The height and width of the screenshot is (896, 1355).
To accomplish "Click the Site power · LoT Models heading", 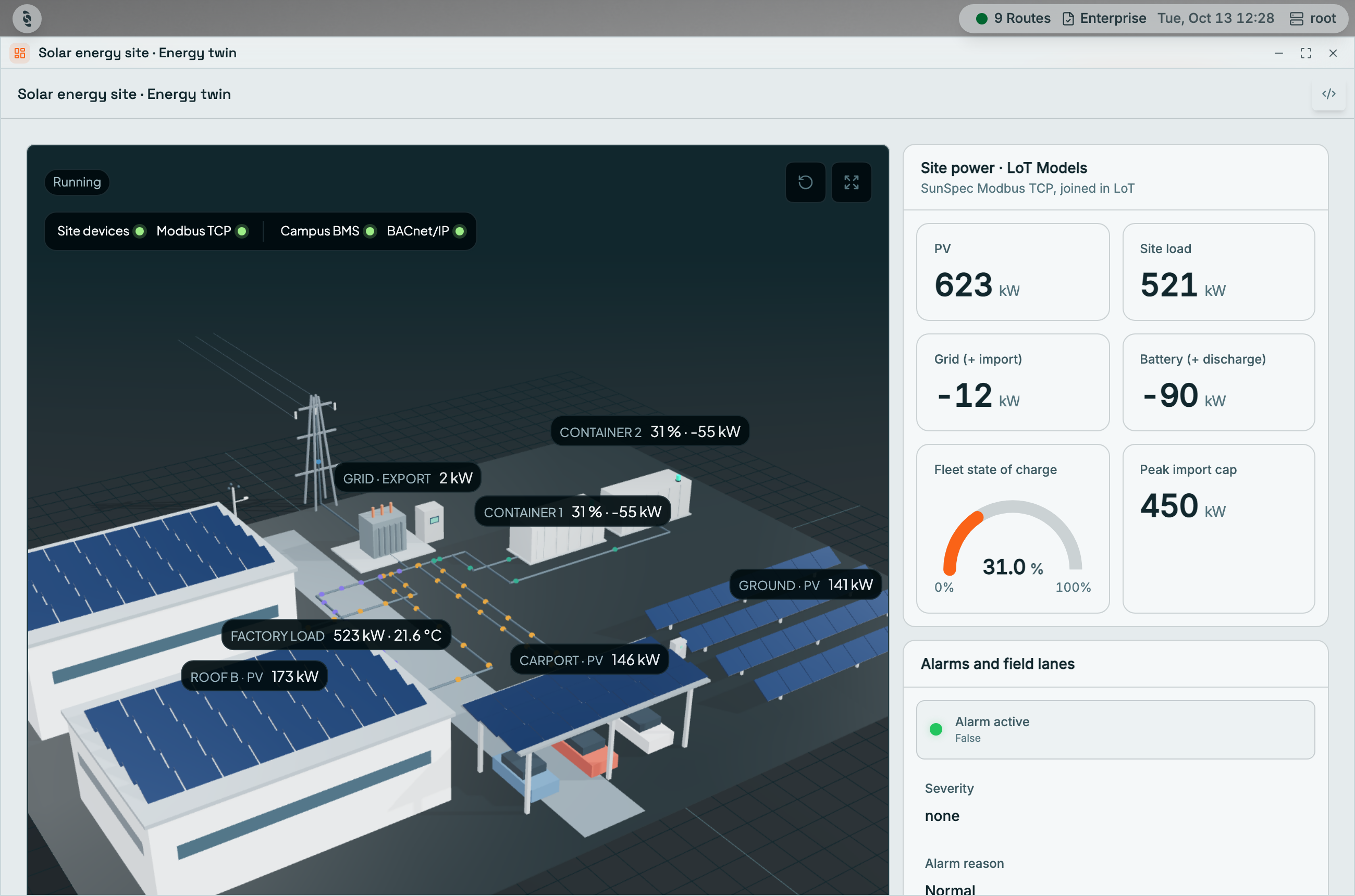I will 1004,167.
